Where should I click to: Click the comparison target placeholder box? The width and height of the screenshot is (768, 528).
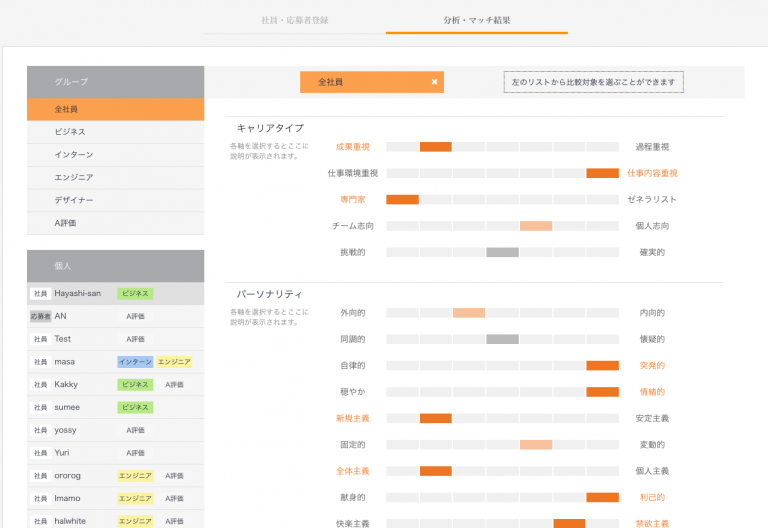[594, 82]
